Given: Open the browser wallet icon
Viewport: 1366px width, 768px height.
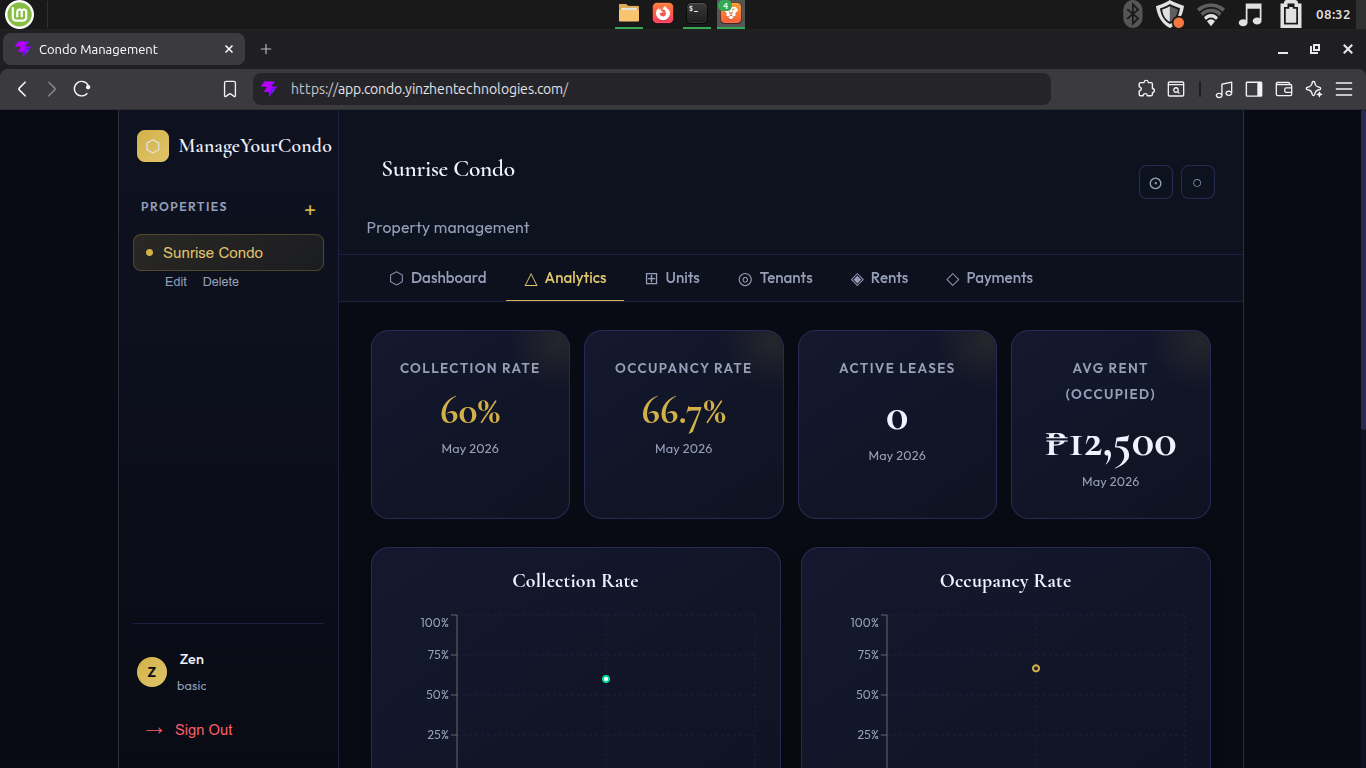Looking at the screenshot, I should 1284,89.
